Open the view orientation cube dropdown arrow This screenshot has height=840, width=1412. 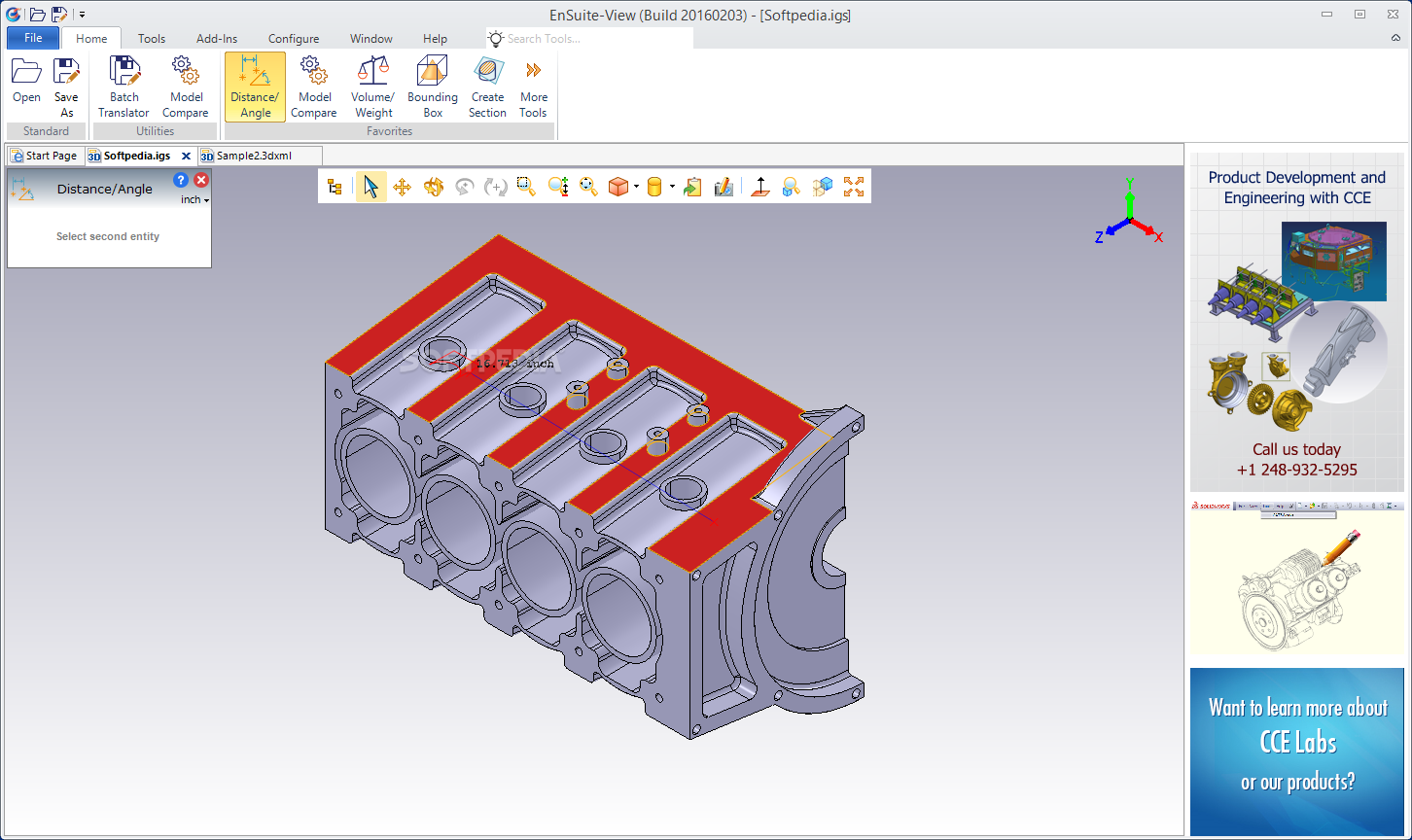click(636, 187)
